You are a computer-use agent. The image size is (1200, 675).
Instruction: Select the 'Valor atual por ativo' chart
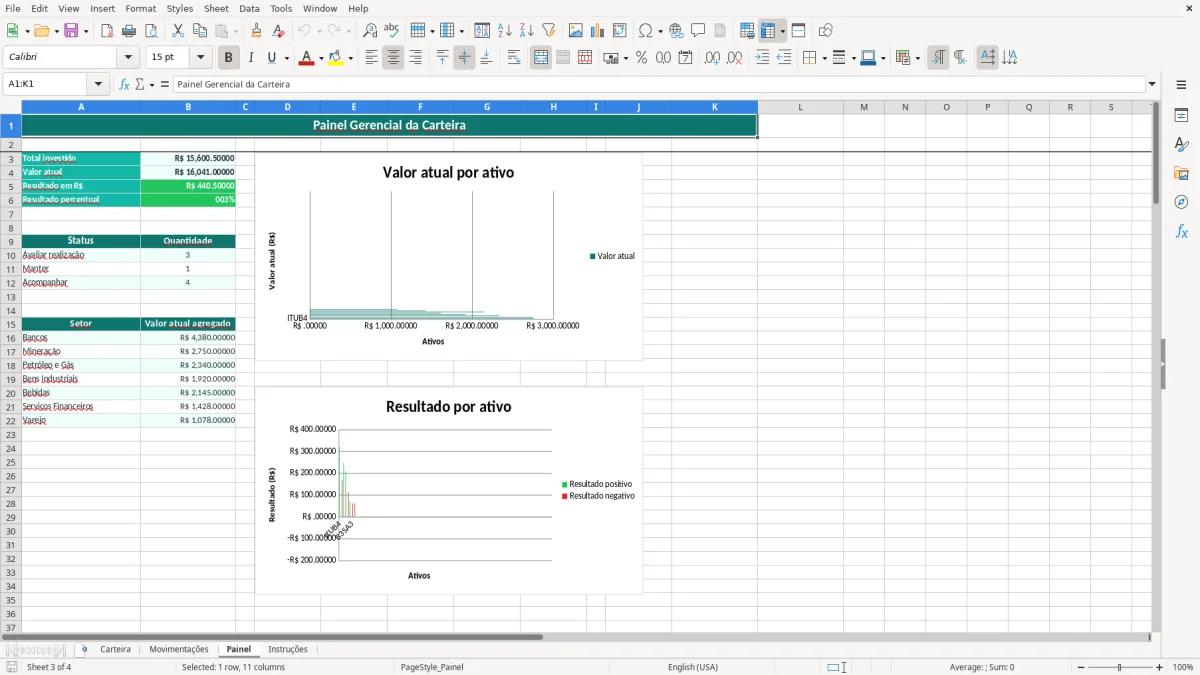(448, 256)
